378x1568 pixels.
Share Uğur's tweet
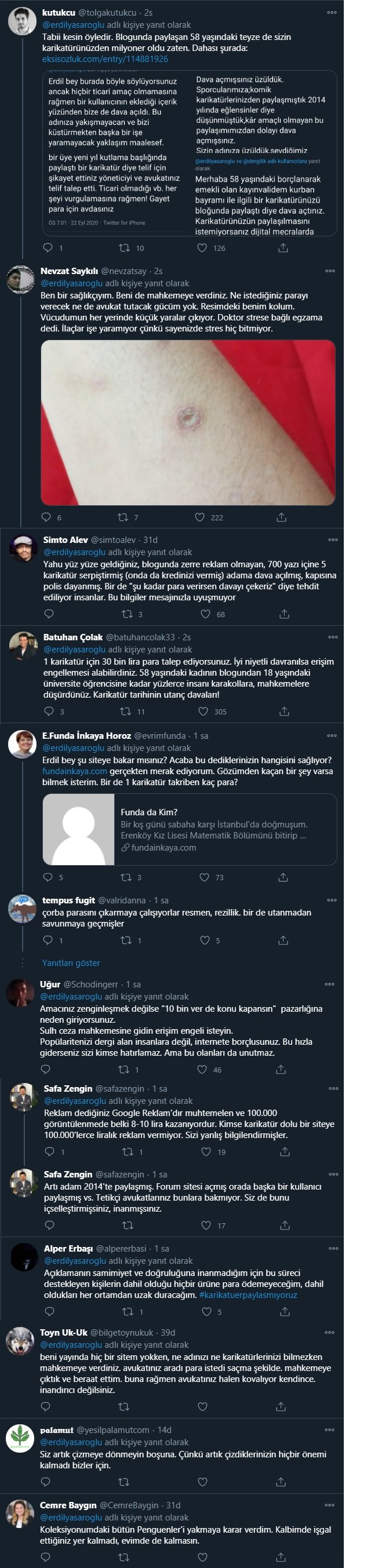coord(281,1070)
